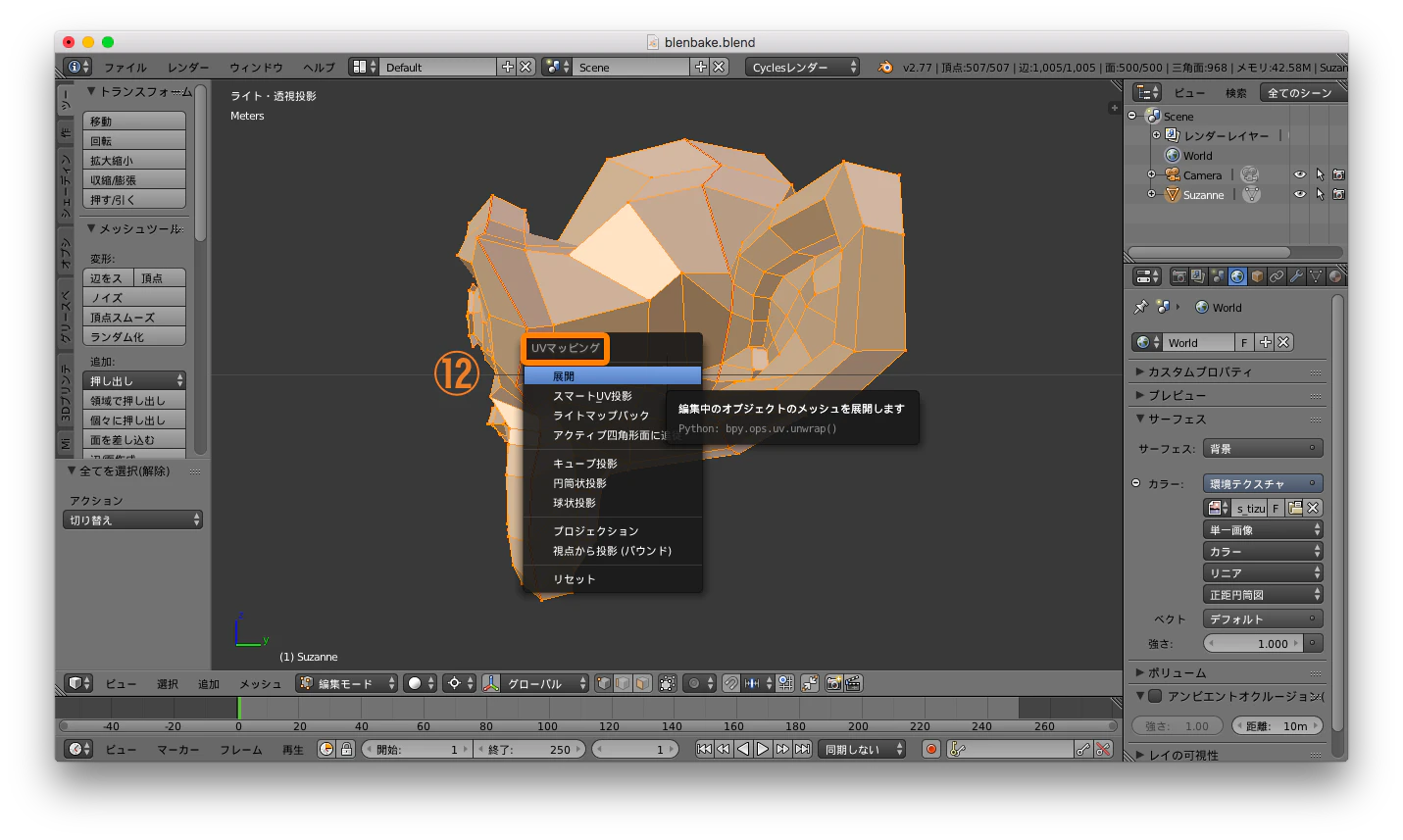Click the OpenGL render animation clapper icon
1403x840 pixels.
(x=853, y=683)
